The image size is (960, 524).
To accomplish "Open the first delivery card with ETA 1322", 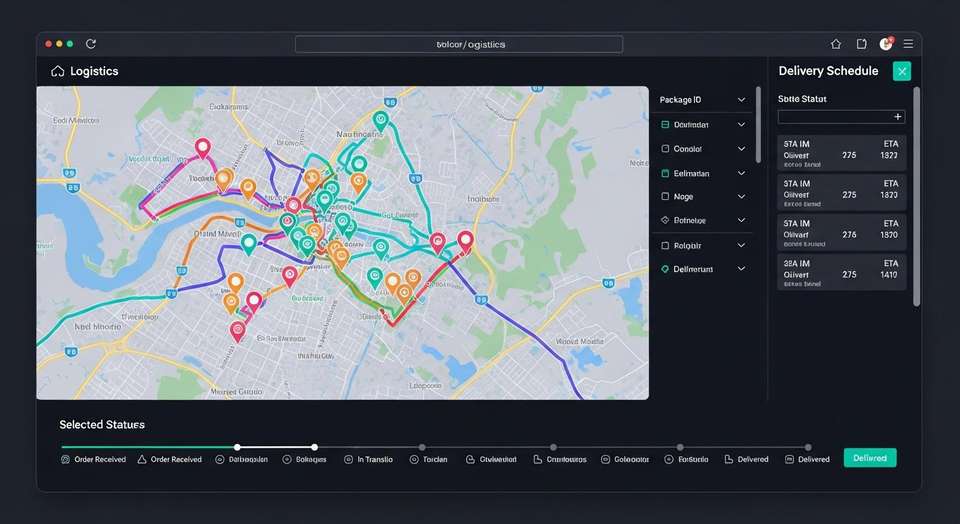I will 841,153.
